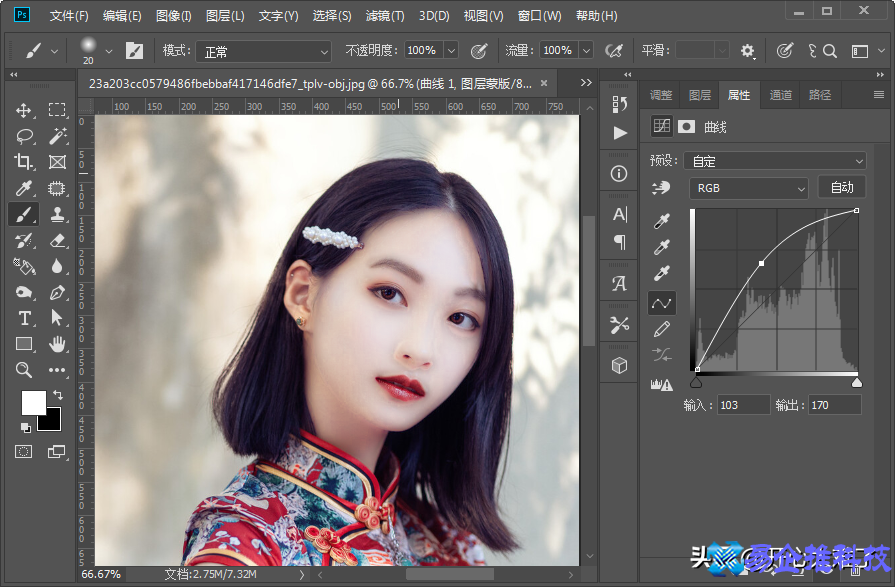Select the Lasso tool

pos(24,136)
